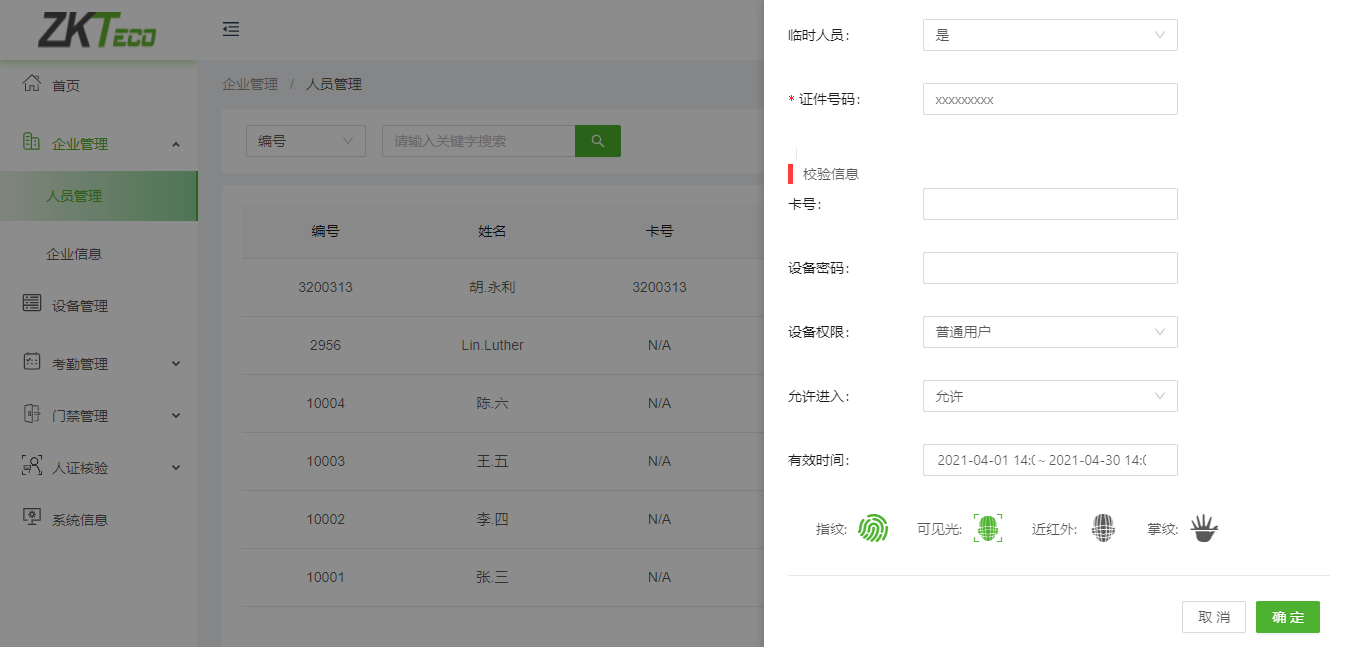Open the 临时人员 dropdown
Viewport: 1345px width, 647px height.
tap(1050, 35)
